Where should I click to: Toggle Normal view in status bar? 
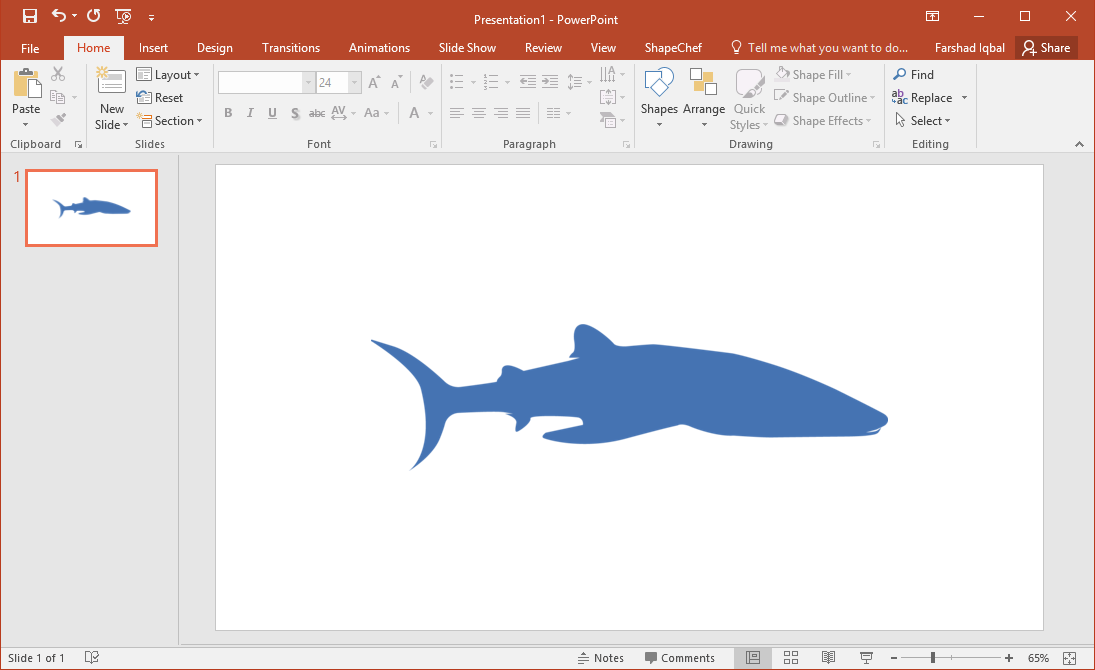click(x=753, y=657)
